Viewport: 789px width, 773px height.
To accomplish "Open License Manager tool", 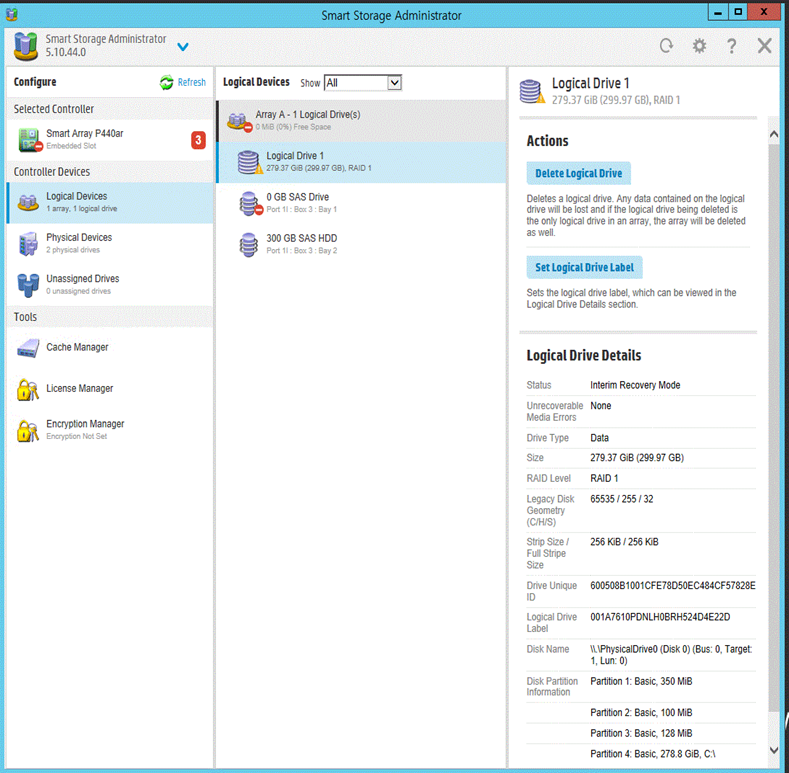I will pos(110,389).
